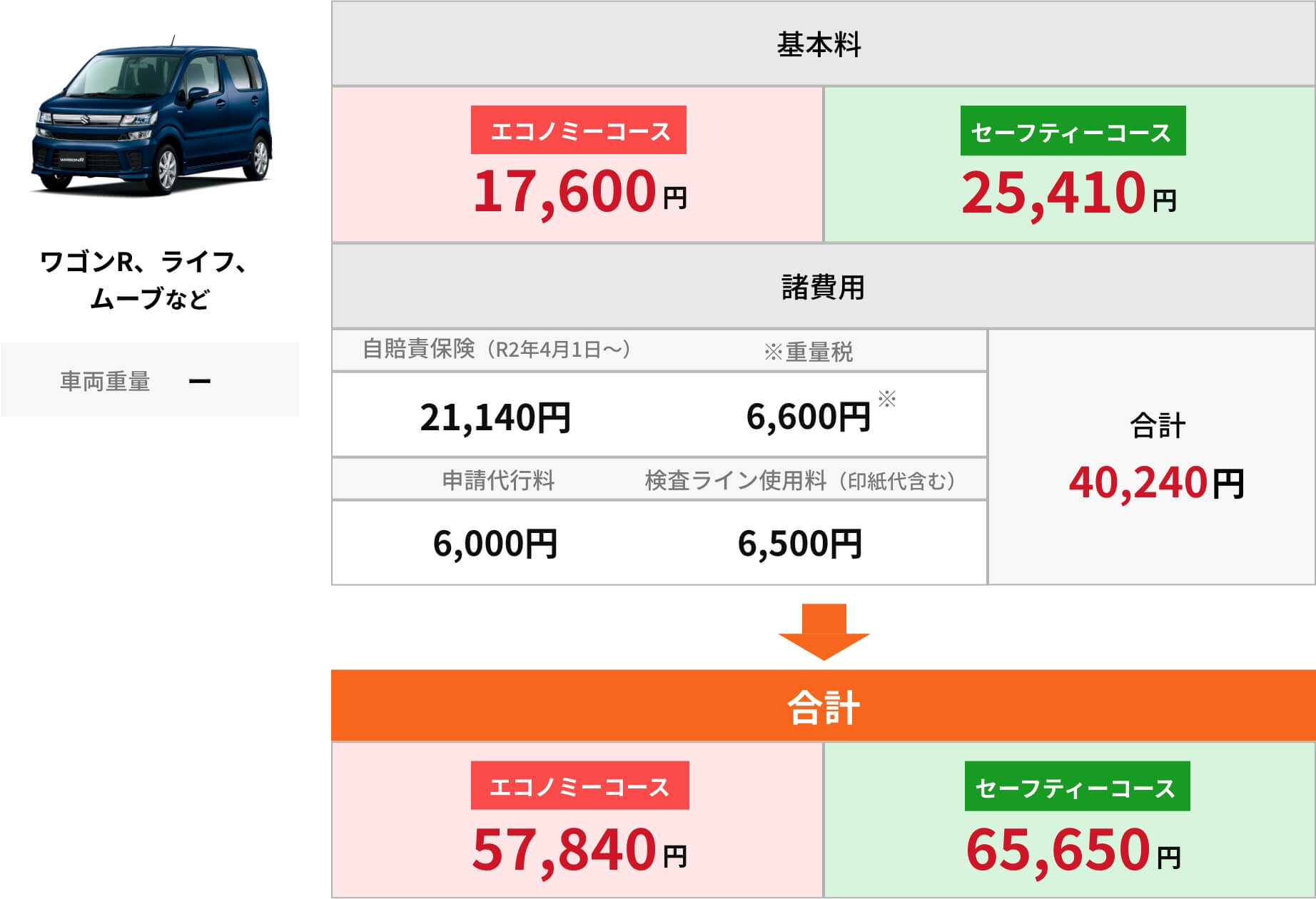
Task: Click the blue Wagon R car image
Action: 151,116
